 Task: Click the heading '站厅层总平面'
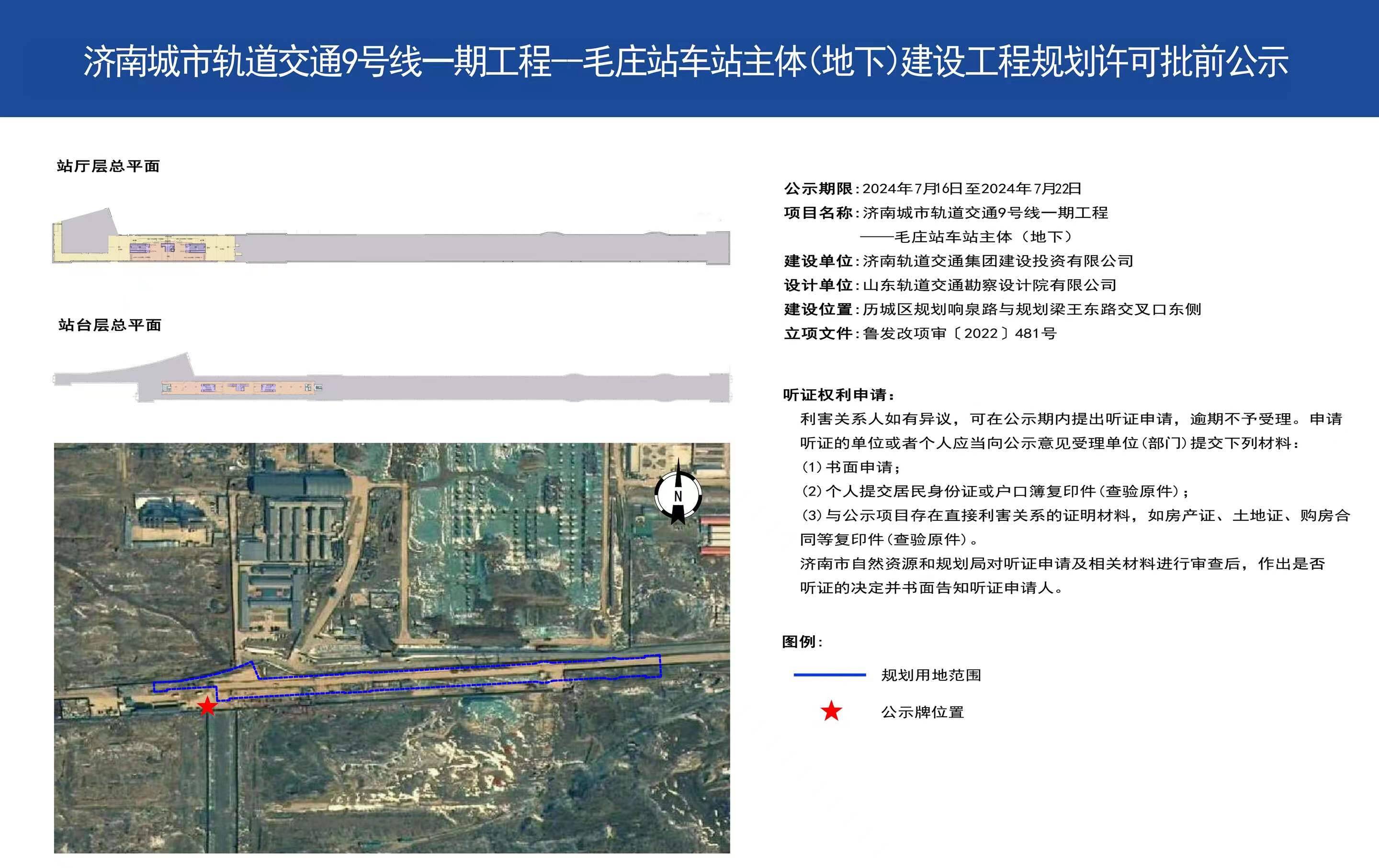tap(108, 166)
